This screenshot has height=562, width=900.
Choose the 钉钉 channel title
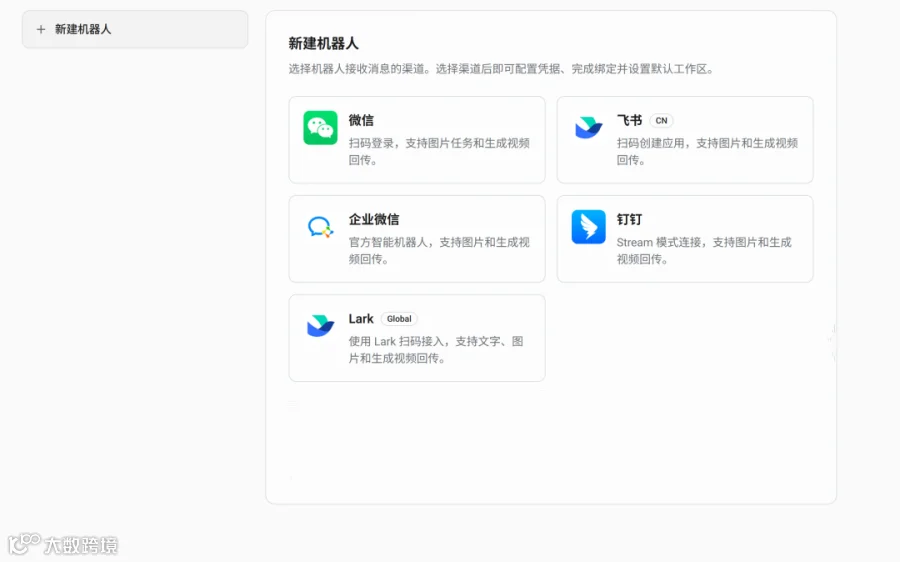629,219
